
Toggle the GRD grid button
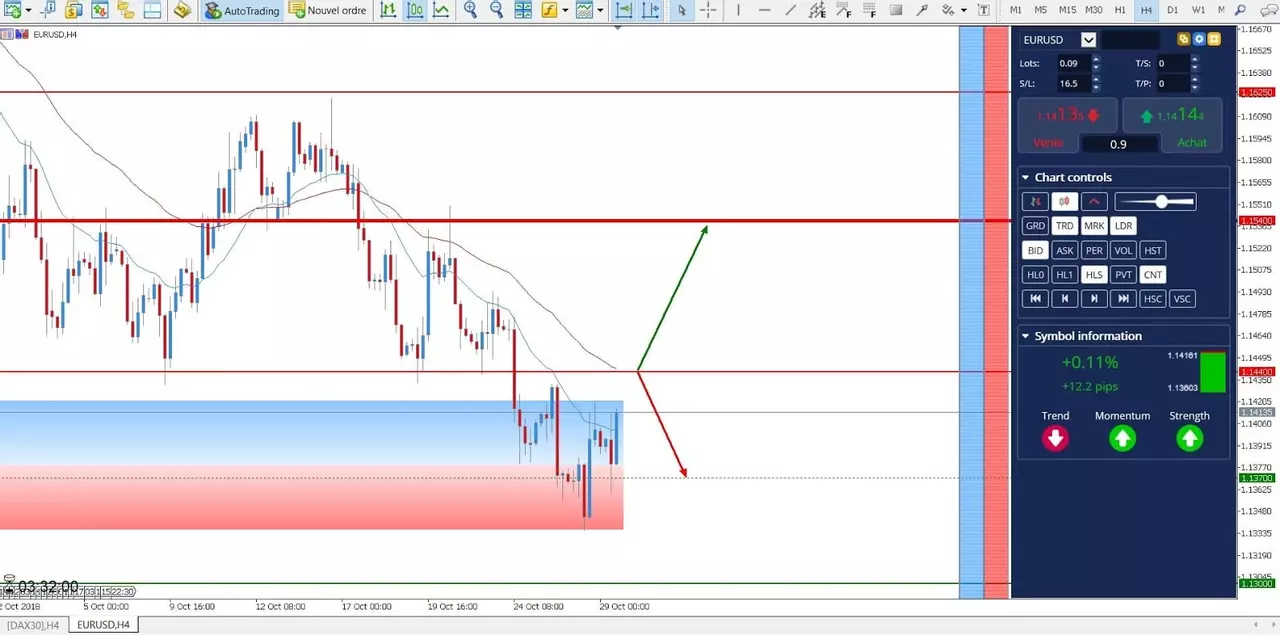click(1035, 226)
